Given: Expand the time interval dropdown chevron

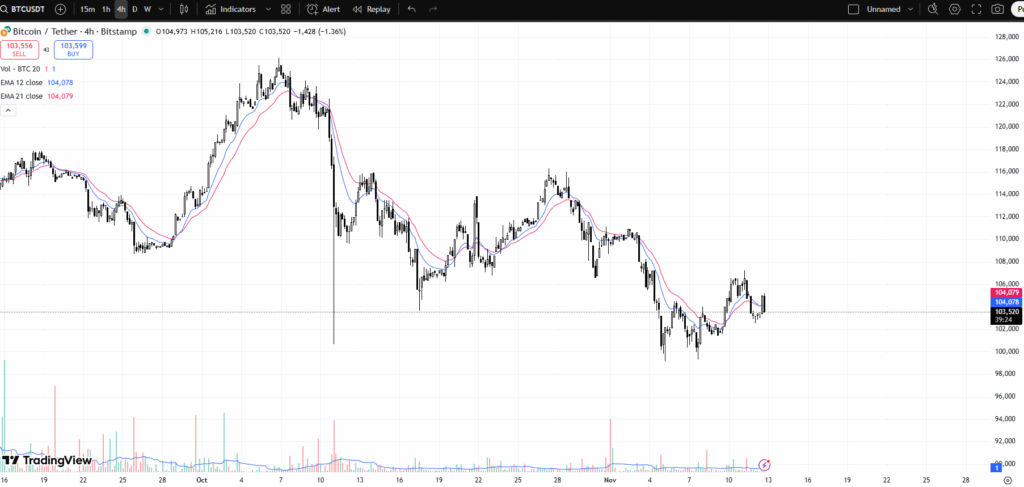Looking at the screenshot, I should click(162, 9).
